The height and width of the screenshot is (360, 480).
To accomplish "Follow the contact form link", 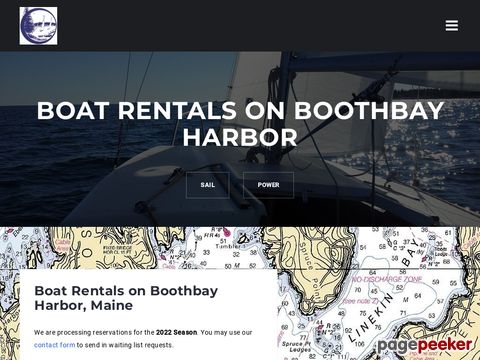I will (x=55, y=345).
